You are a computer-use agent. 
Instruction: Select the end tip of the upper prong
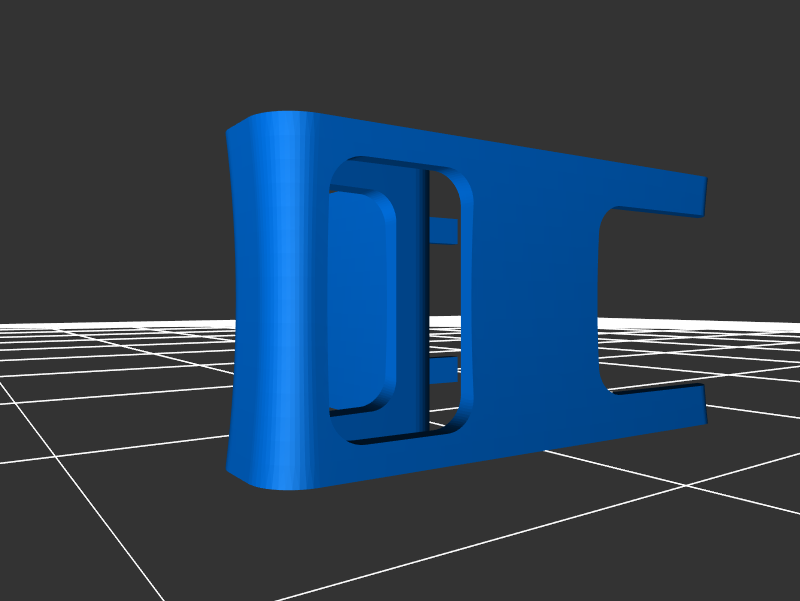[705, 197]
